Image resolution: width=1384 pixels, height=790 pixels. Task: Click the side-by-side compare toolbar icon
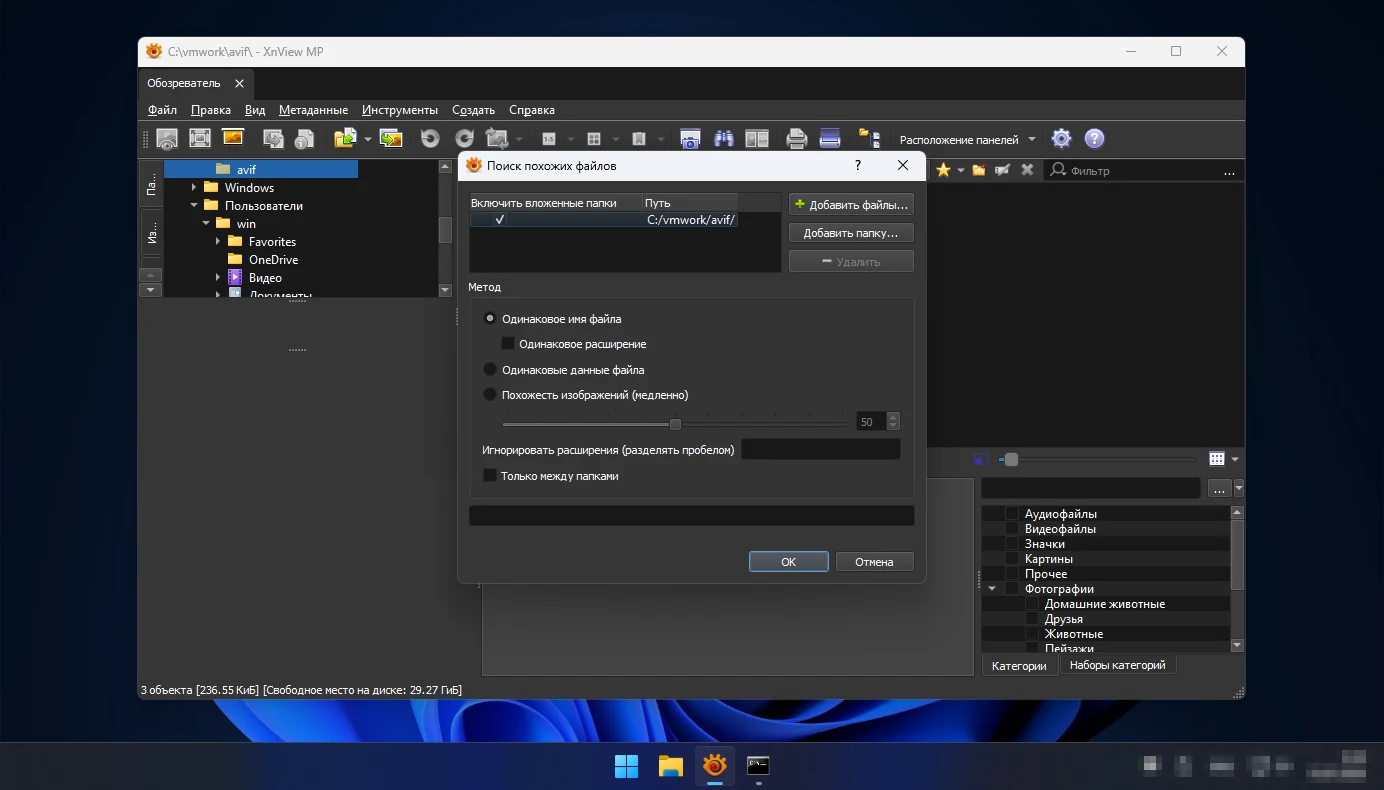757,139
